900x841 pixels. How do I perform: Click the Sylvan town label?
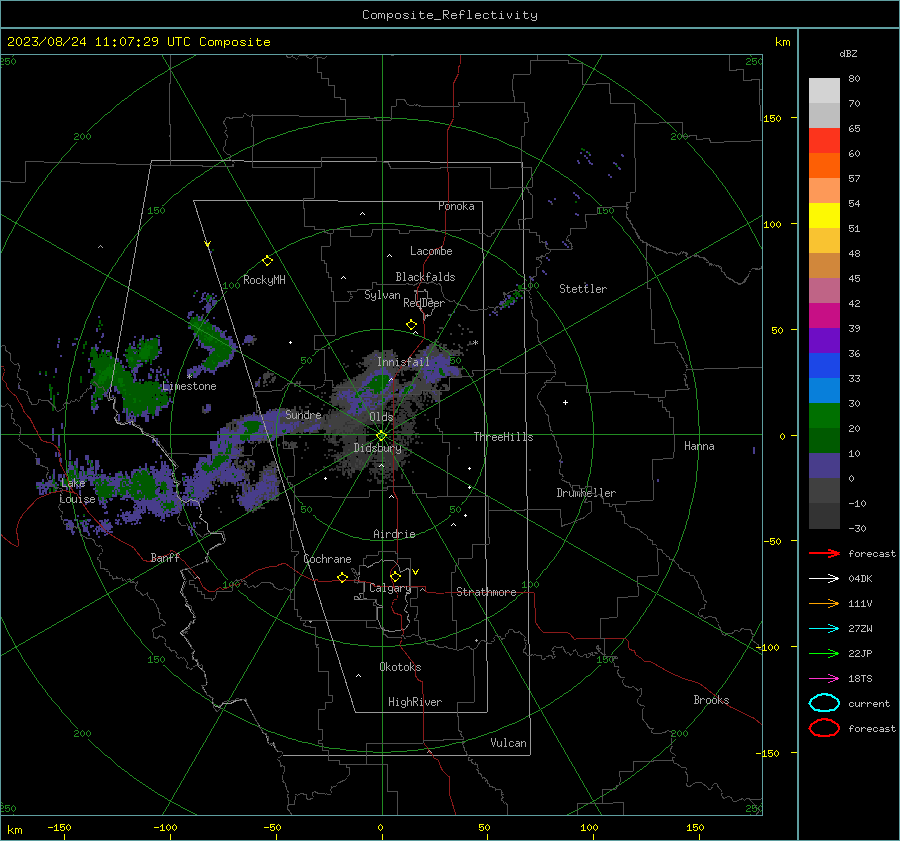pyautogui.click(x=382, y=295)
